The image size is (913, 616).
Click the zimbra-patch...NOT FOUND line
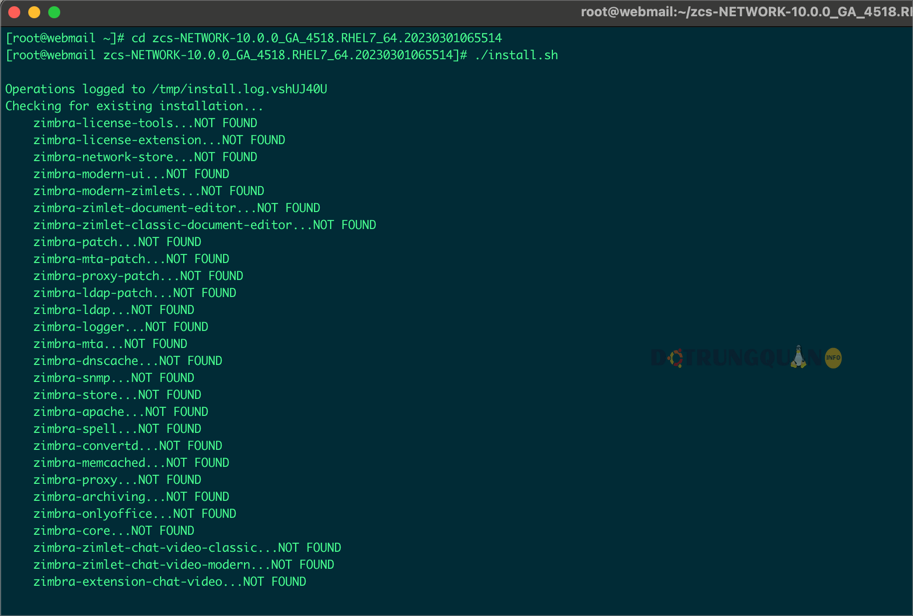[x=117, y=242]
